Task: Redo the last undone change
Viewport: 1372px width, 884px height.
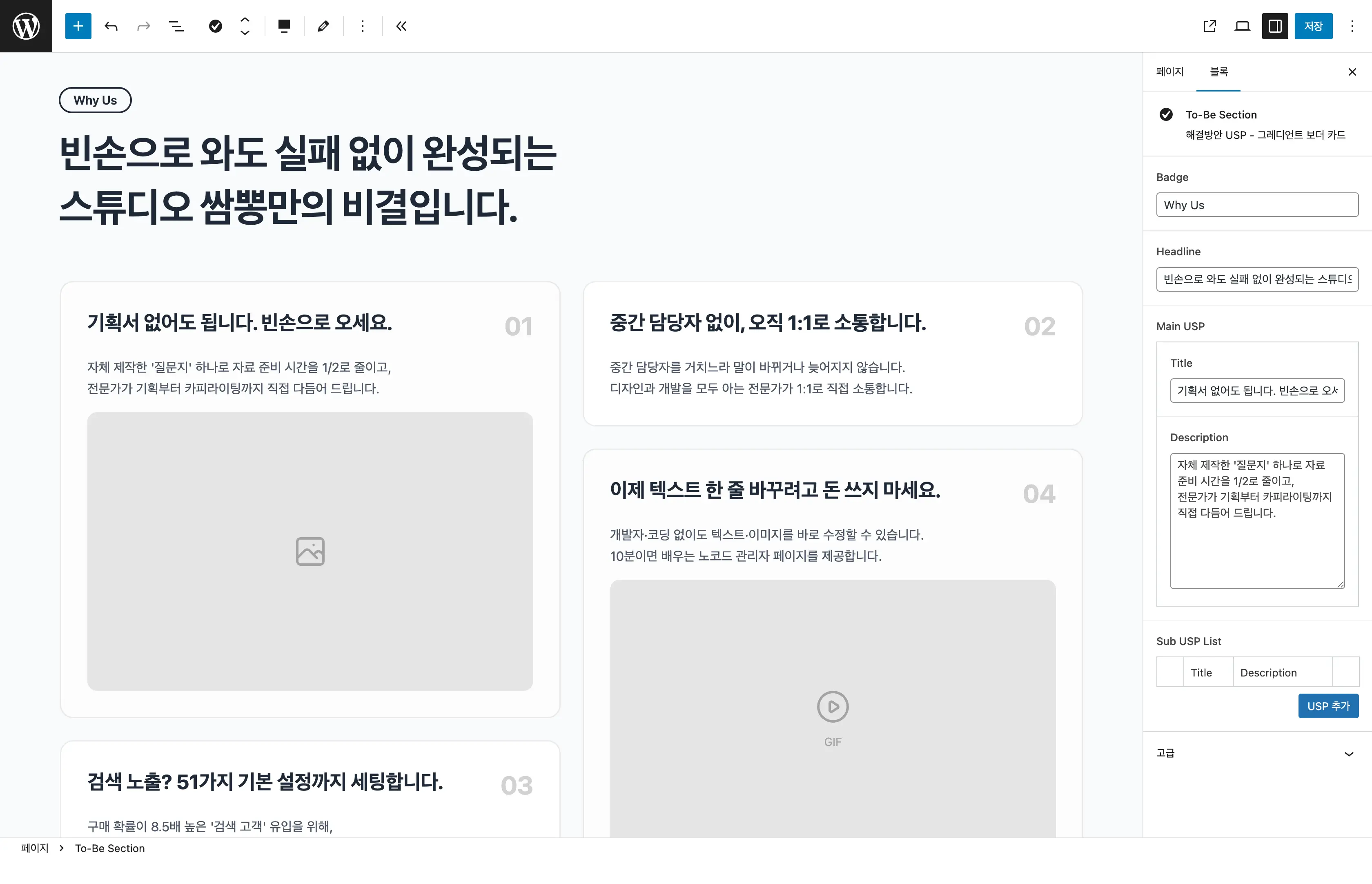Action: (143, 26)
